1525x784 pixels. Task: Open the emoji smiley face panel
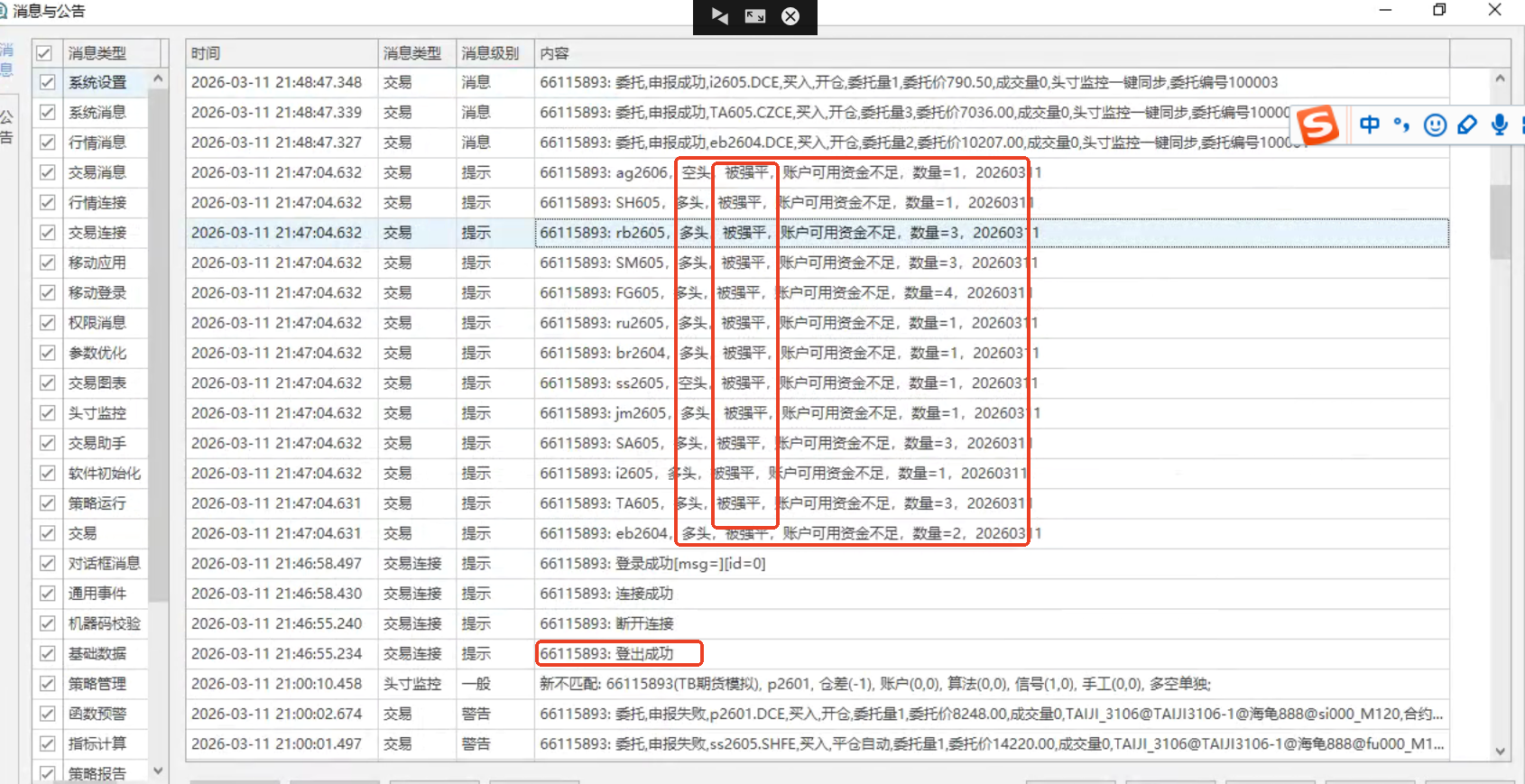coord(1435,125)
